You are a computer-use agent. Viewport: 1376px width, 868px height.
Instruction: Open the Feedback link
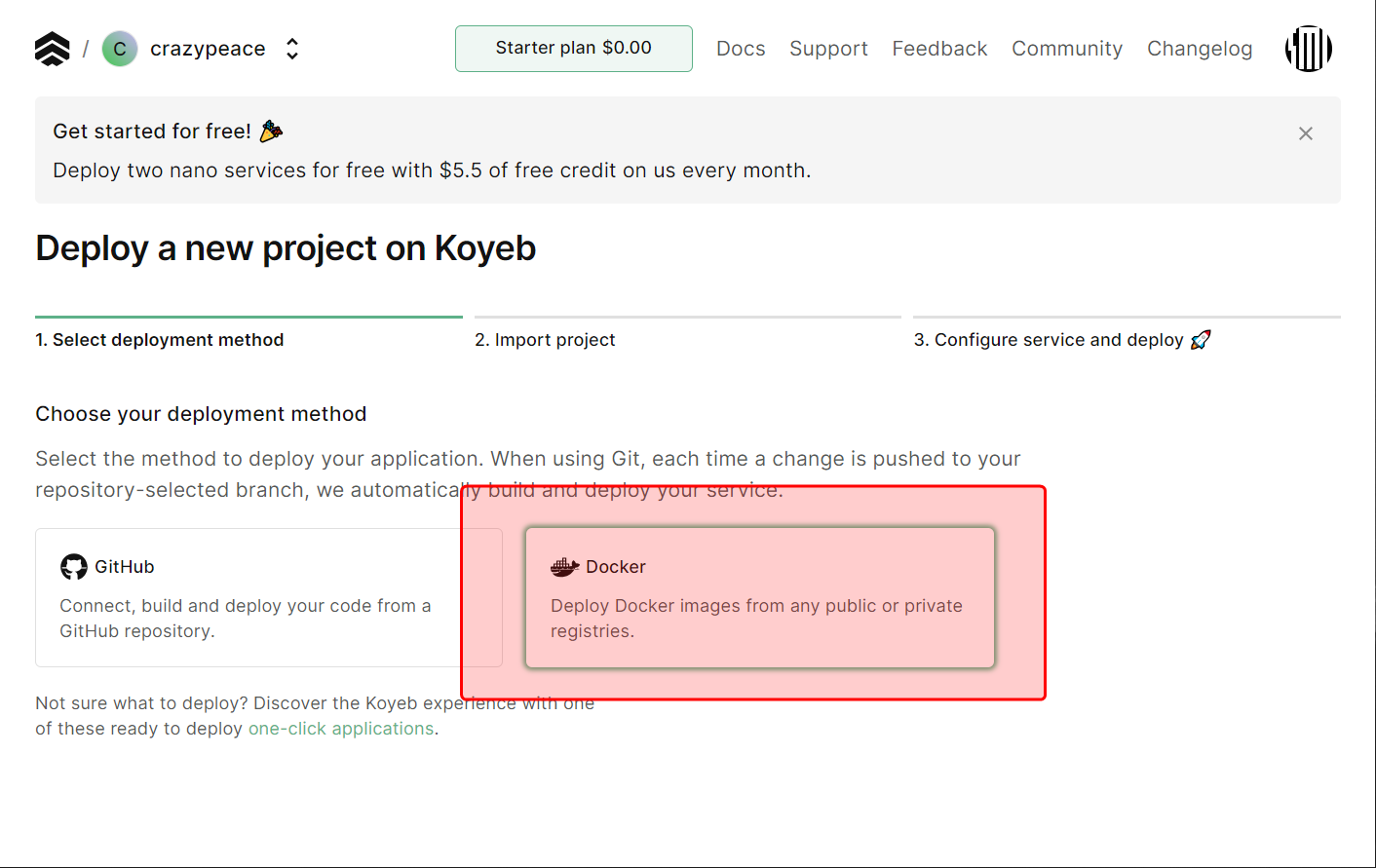pos(939,49)
